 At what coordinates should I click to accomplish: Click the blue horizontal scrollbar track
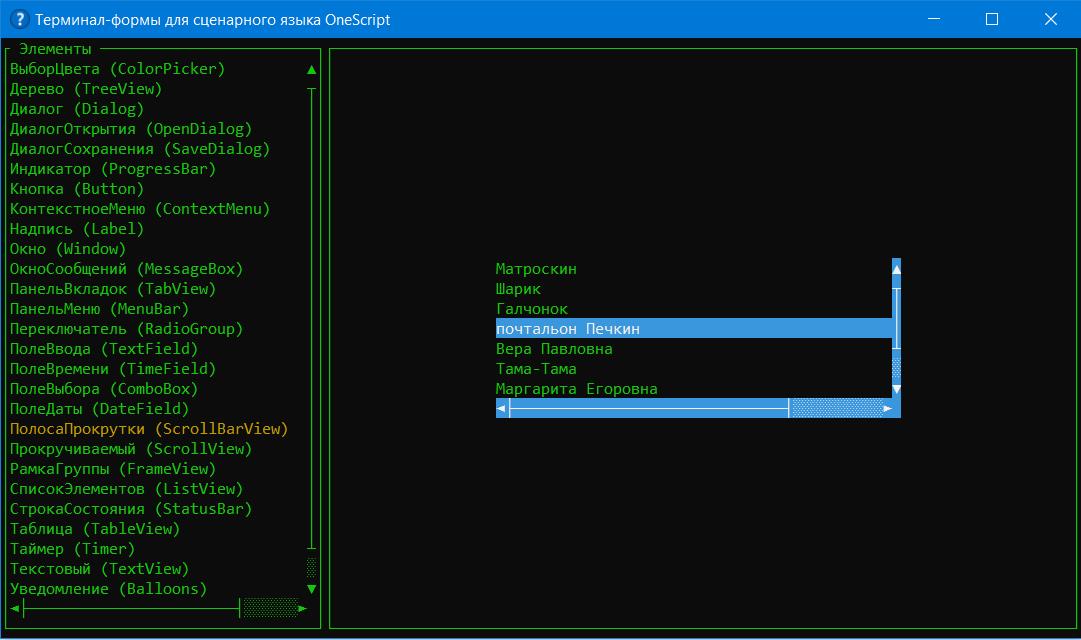(x=650, y=408)
